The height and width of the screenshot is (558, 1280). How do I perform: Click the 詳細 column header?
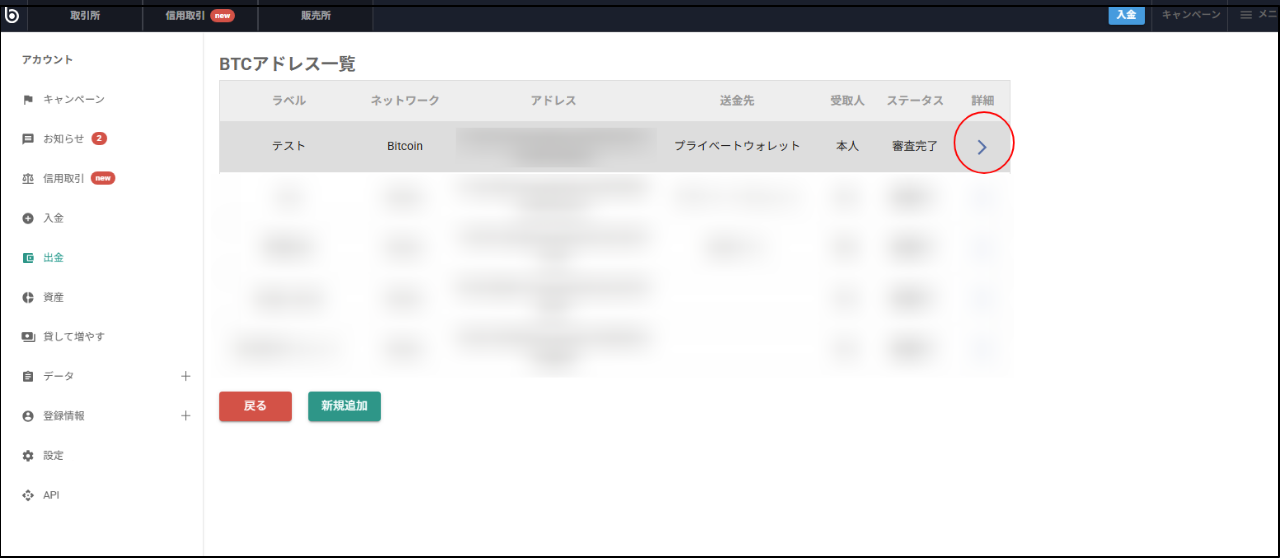click(982, 101)
